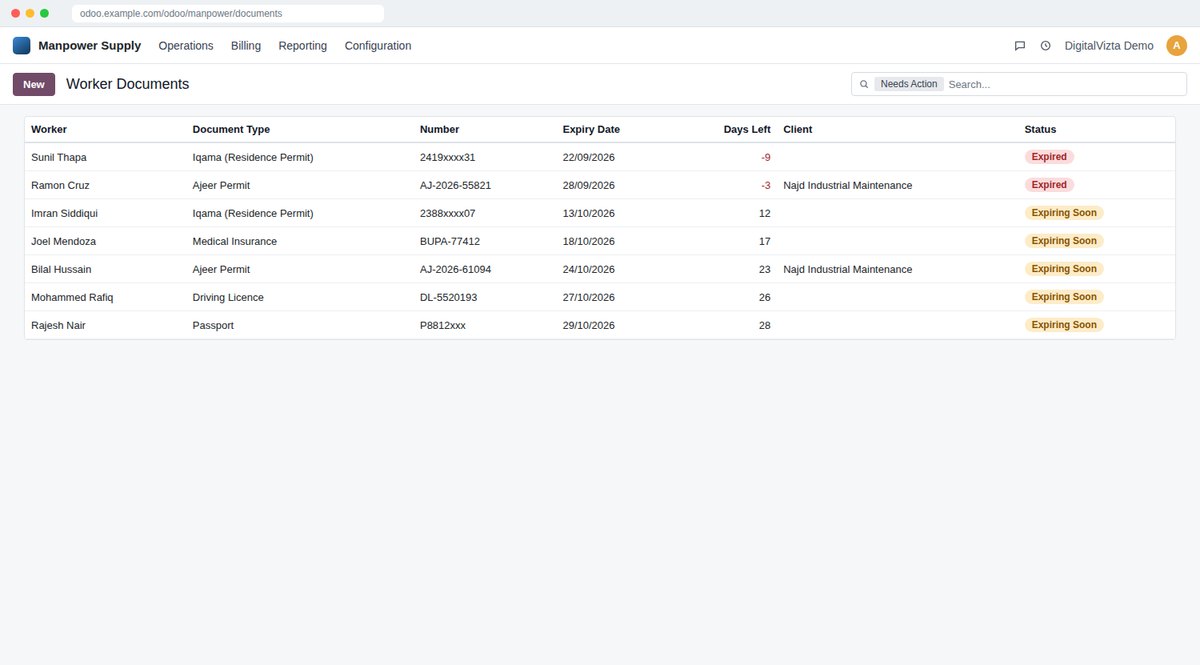Click Ajeer Permit in Ramon Cruz's row
The image size is (1200, 665).
pyautogui.click(x=221, y=185)
